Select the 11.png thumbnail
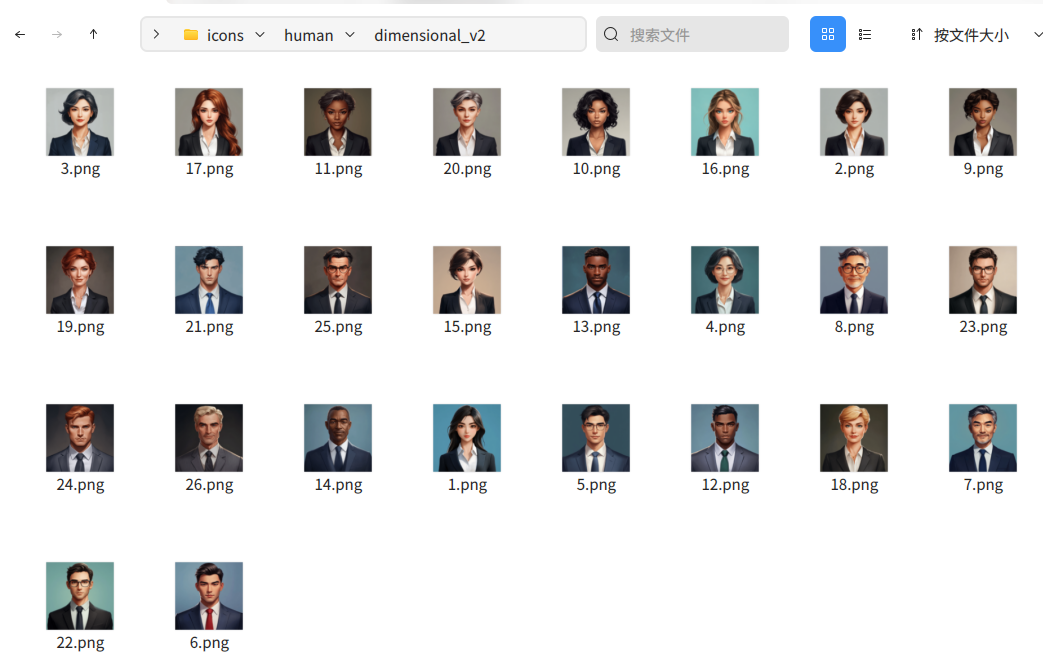1043x660 pixels. point(338,122)
